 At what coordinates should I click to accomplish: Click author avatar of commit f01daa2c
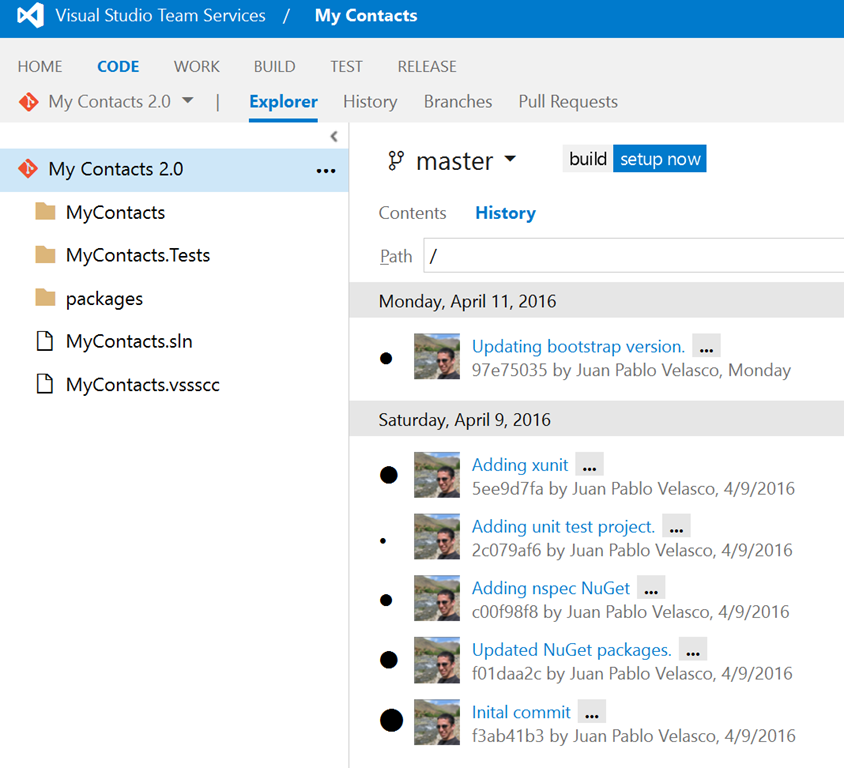(437, 660)
